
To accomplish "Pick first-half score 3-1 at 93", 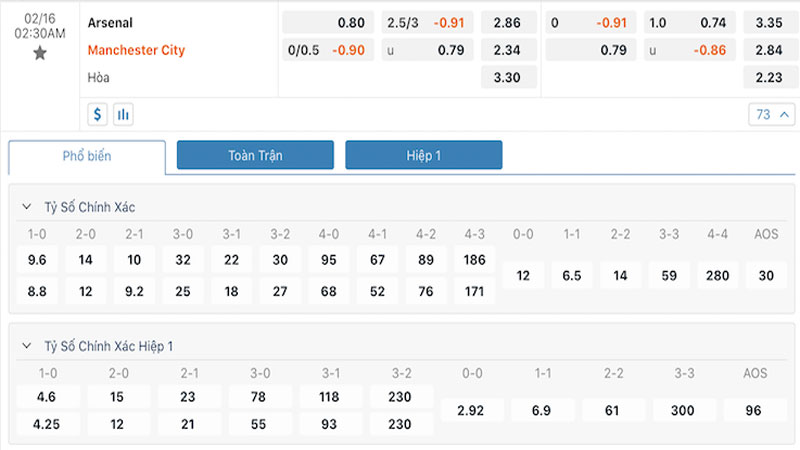I will pos(331,424).
